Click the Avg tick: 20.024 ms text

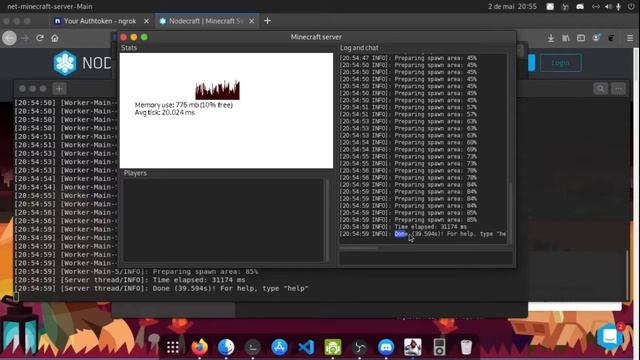point(164,112)
